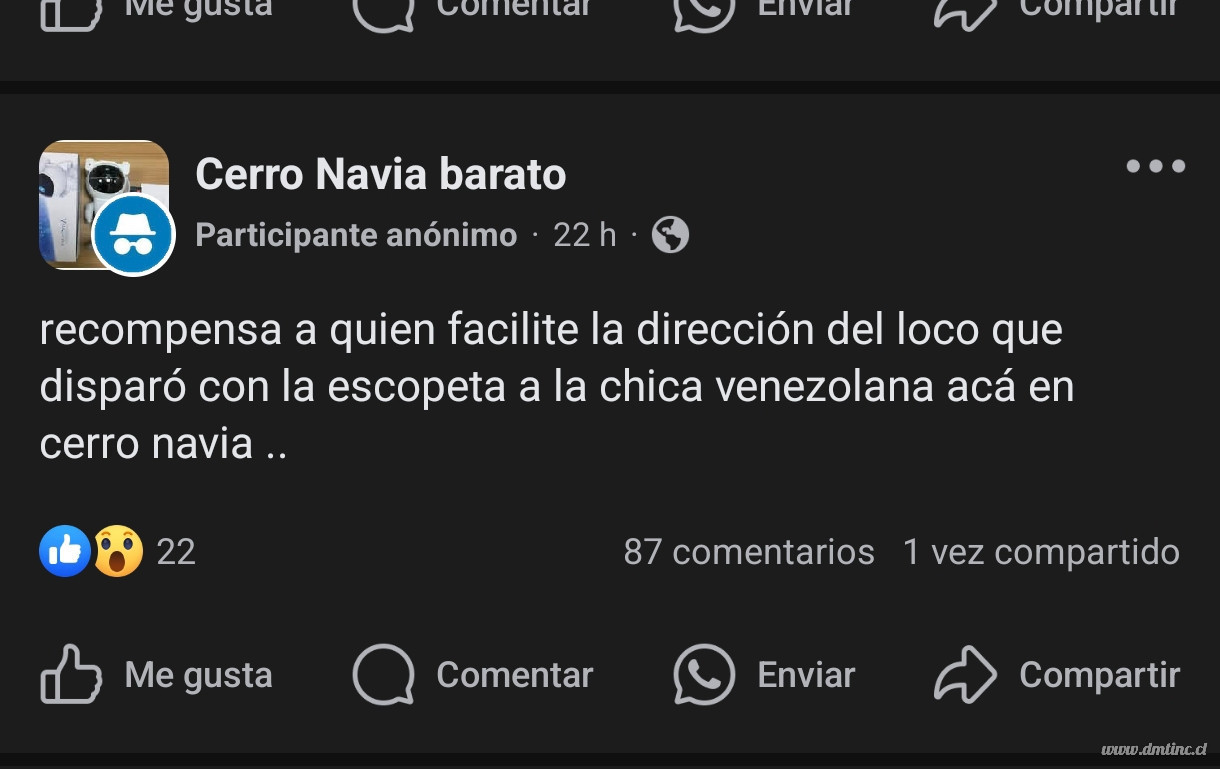Tap the speech bubble Comentar icon
Screen dimensions: 1220x769
click(383, 675)
